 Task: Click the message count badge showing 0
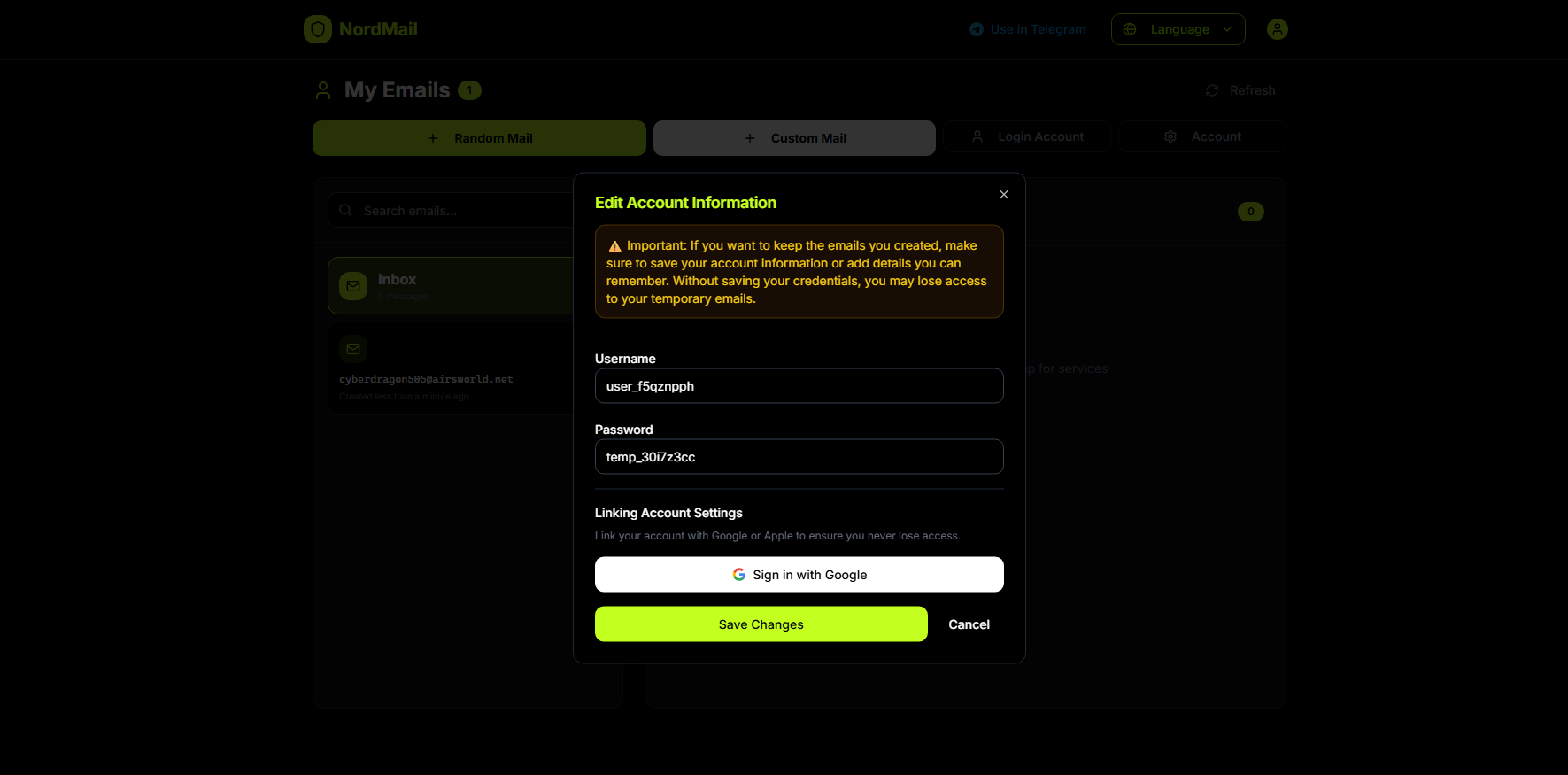tap(1251, 212)
